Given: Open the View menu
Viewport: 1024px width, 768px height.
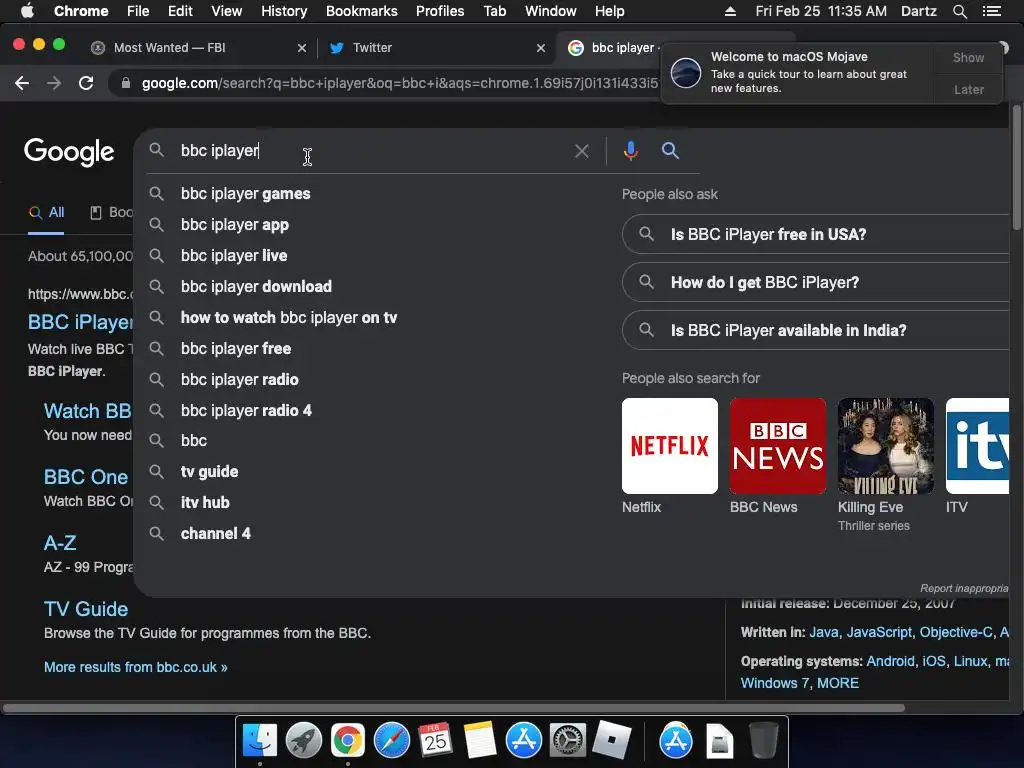Looking at the screenshot, I should (x=227, y=11).
